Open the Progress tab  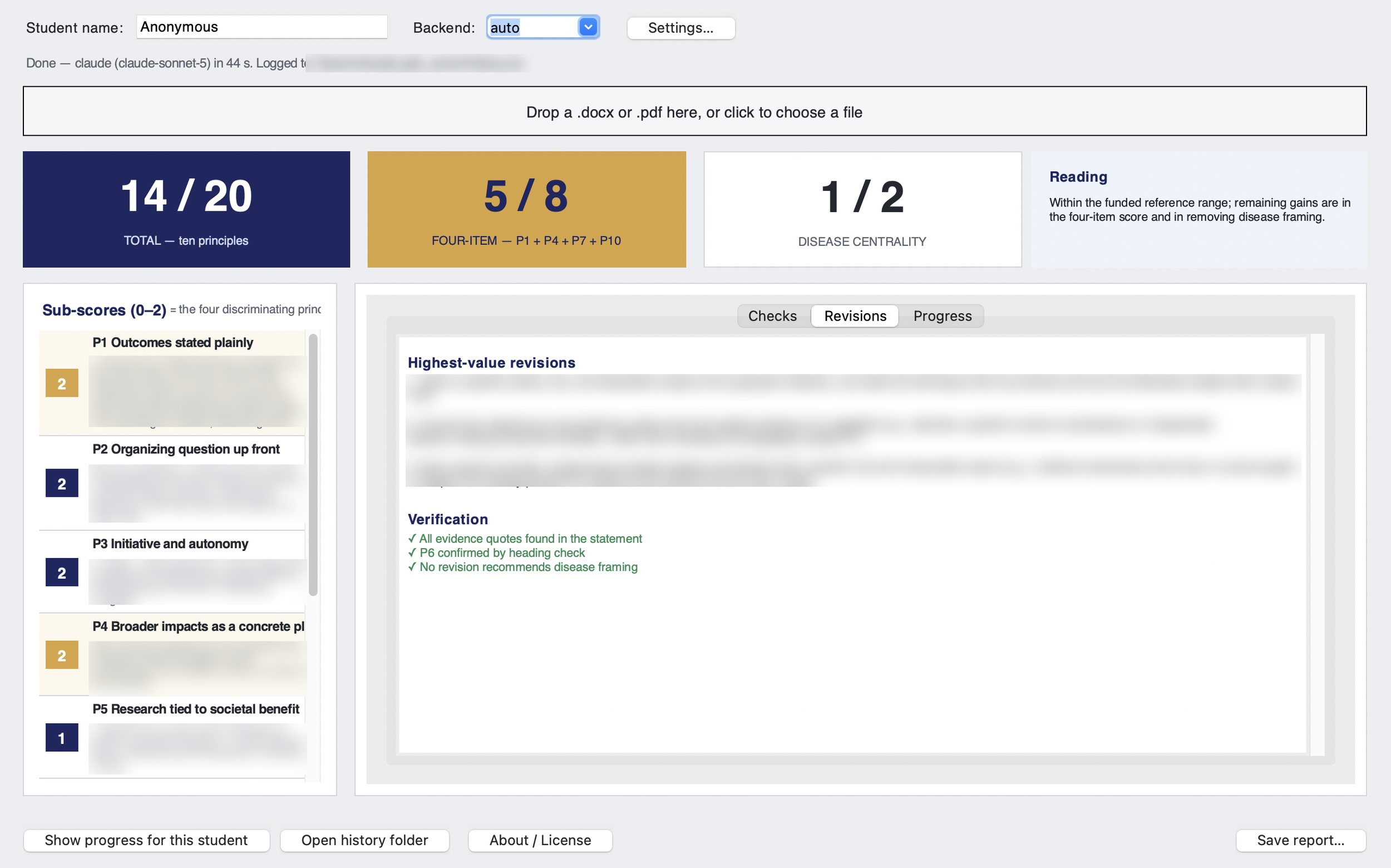(942, 315)
